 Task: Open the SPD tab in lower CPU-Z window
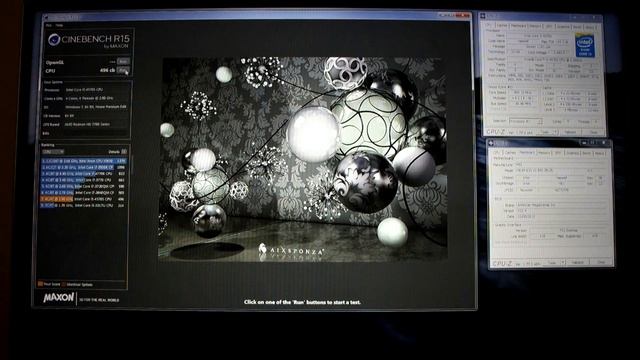click(558, 153)
